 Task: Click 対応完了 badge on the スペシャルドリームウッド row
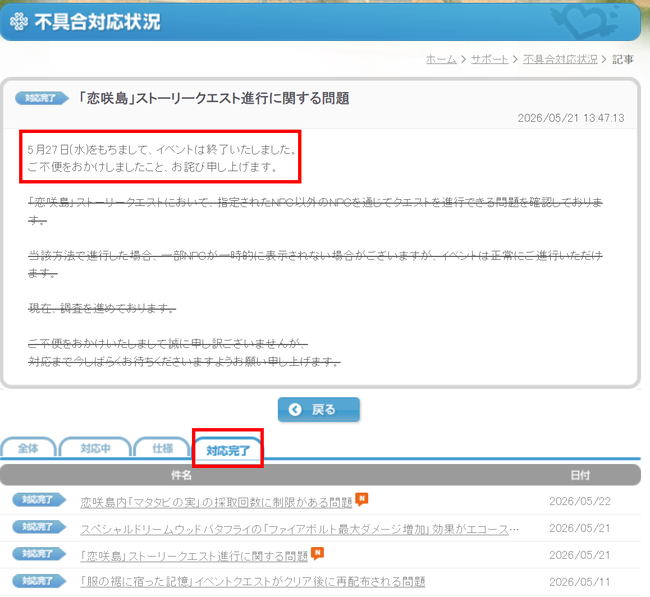(x=39, y=527)
